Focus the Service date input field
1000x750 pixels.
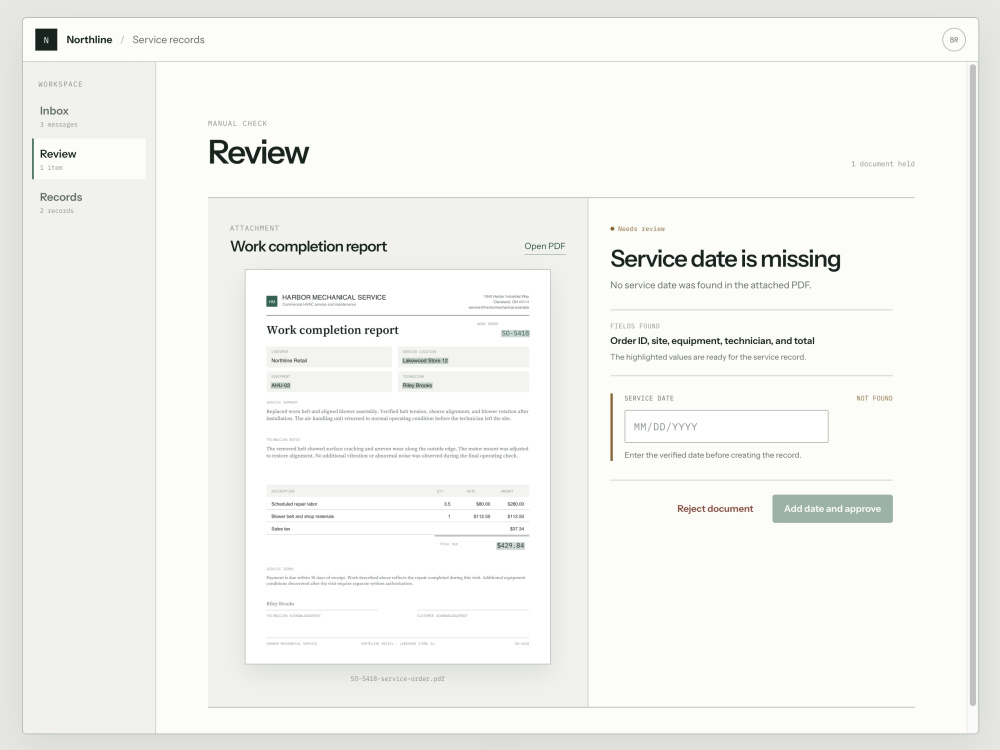click(726, 427)
